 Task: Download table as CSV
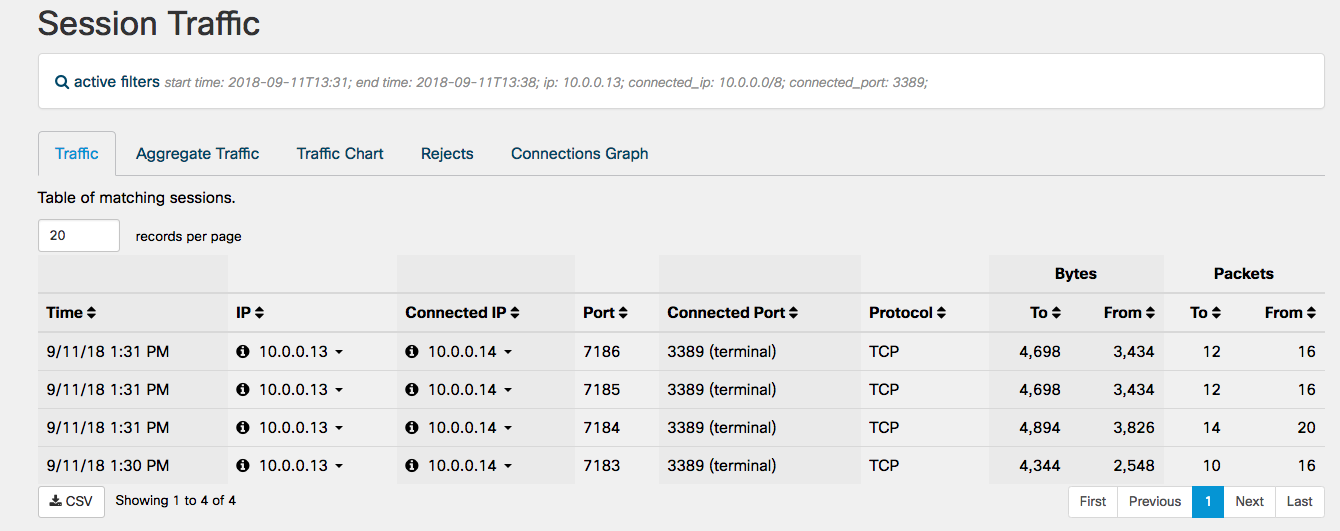click(x=71, y=501)
